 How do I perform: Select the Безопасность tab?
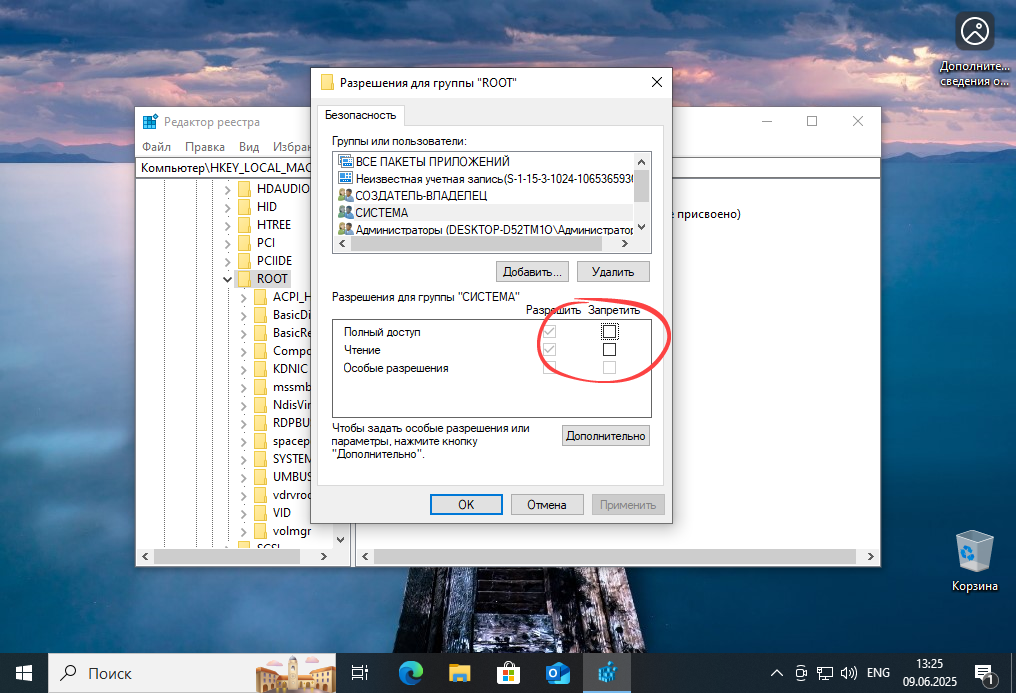(360, 115)
